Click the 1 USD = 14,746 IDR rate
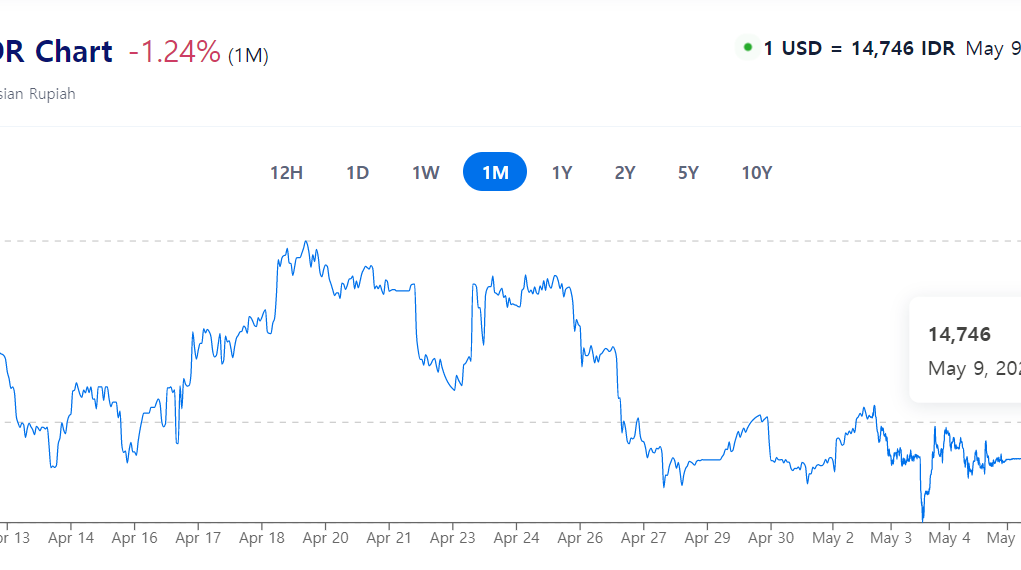 point(859,48)
